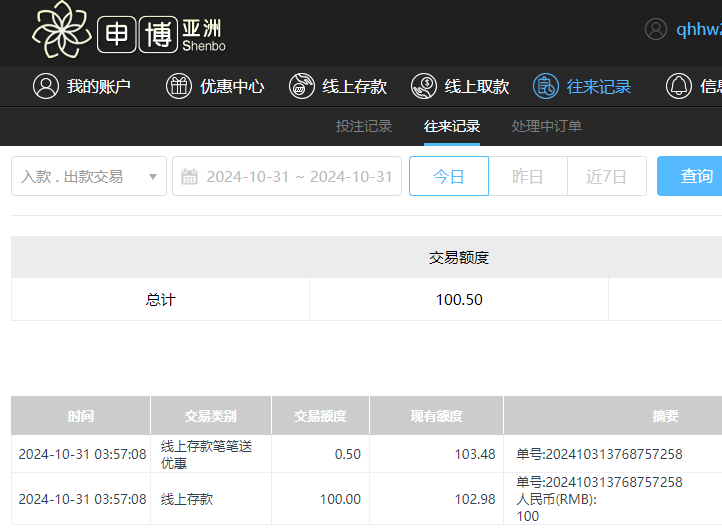Click the user avatar icon beside username
This screenshot has height=531, width=722.
click(656, 29)
